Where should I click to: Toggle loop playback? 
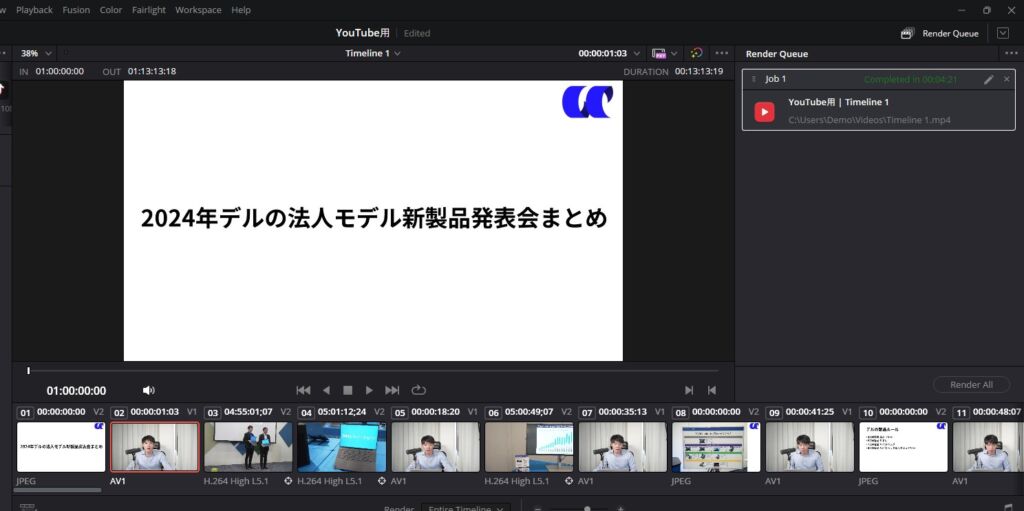[418, 390]
